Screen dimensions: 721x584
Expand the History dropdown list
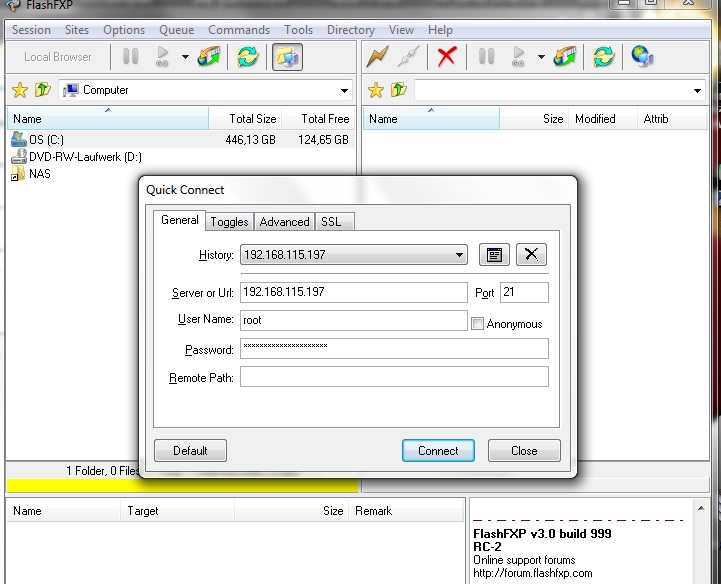click(459, 255)
